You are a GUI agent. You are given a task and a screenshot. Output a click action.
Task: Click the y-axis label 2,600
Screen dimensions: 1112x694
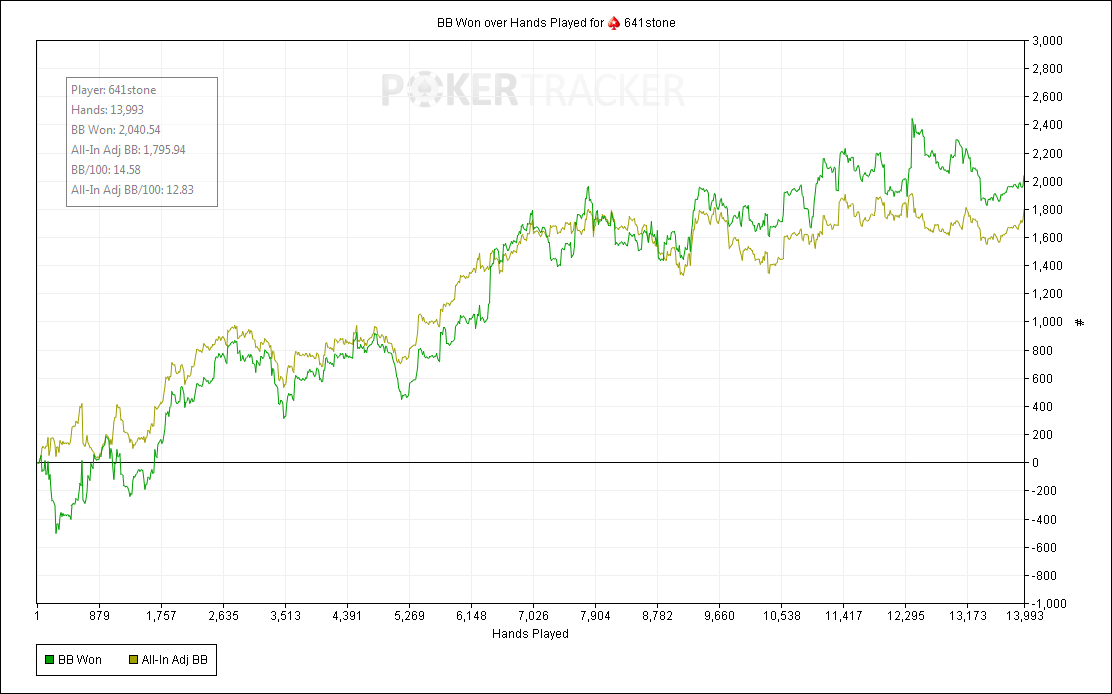click(1048, 97)
